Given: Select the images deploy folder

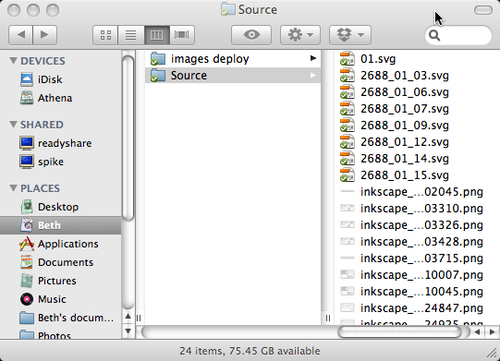Looking at the screenshot, I should [233, 59].
